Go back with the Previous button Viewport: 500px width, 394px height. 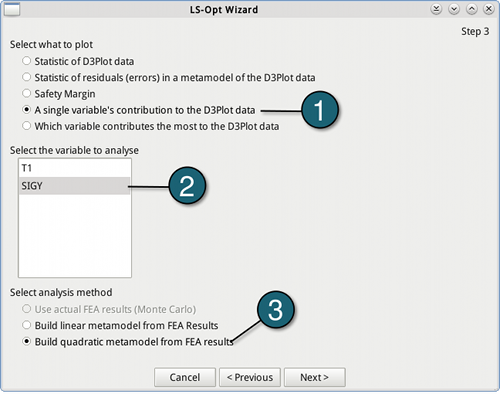pyautogui.click(x=250, y=377)
